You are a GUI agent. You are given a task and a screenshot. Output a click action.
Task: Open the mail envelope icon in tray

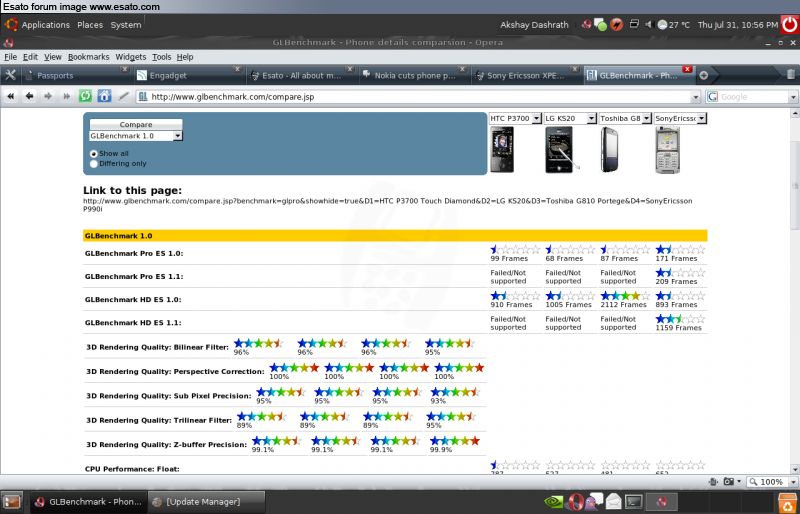pyautogui.click(x=614, y=502)
